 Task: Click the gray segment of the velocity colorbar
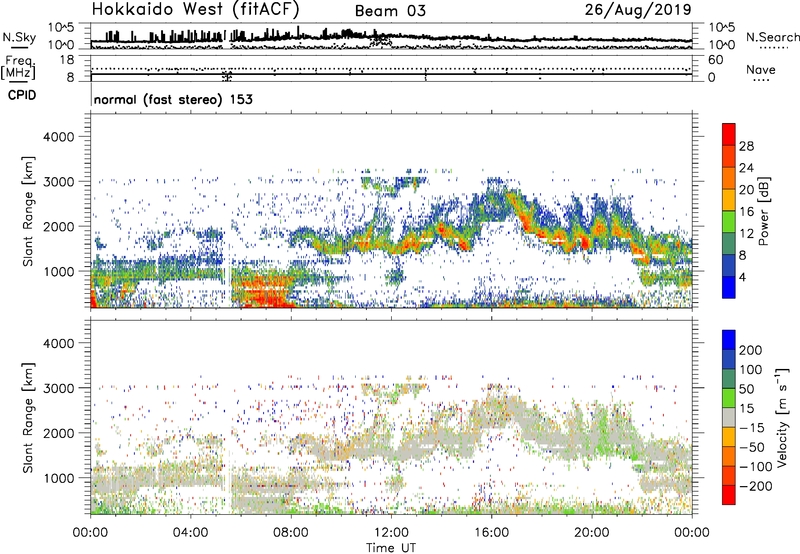pos(729,417)
